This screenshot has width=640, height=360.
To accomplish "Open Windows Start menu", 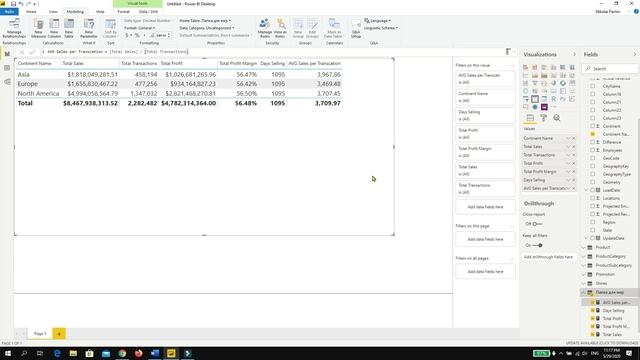I will pyautogui.click(x=8, y=353).
